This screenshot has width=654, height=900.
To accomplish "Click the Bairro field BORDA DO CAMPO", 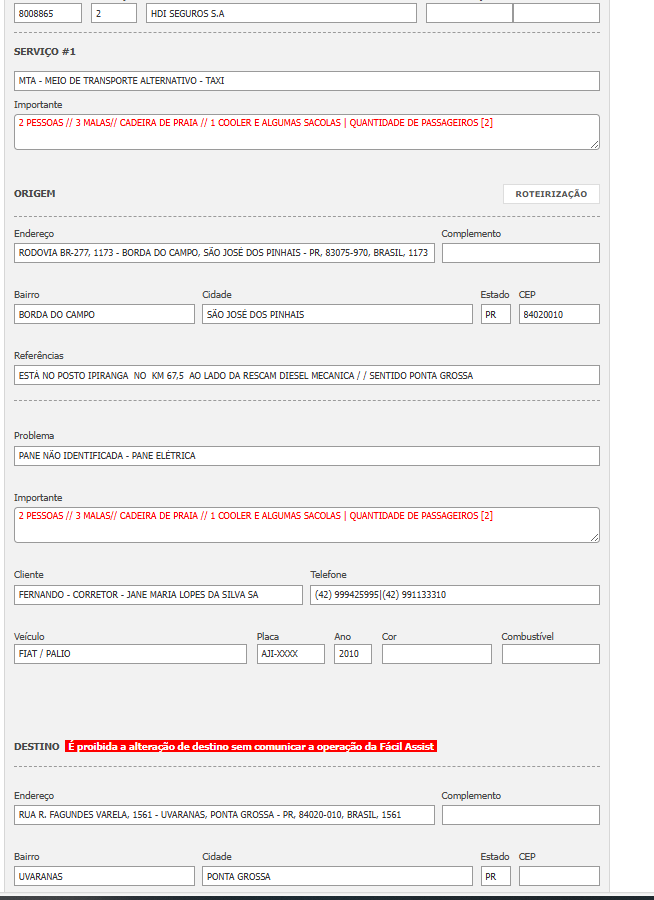I will click(104, 314).
